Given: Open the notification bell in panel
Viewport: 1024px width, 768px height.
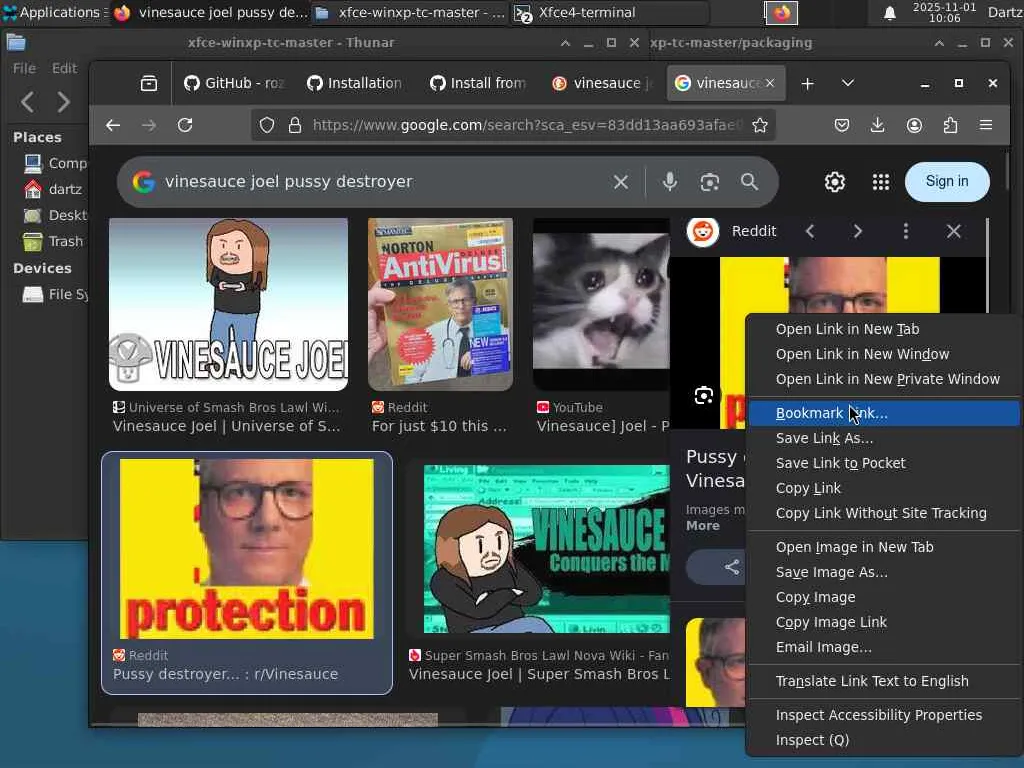Looking at the screenshot, I should [889, 13].
